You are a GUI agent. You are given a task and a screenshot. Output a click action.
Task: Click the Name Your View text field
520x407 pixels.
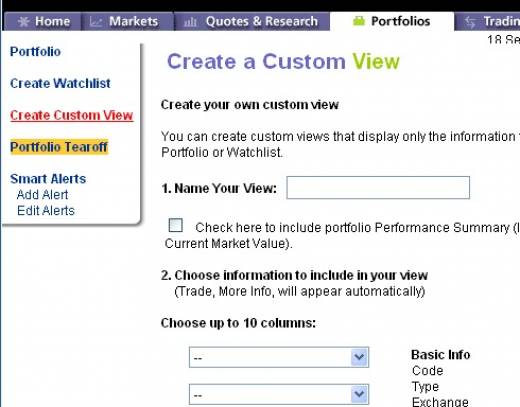click(378, 188)
